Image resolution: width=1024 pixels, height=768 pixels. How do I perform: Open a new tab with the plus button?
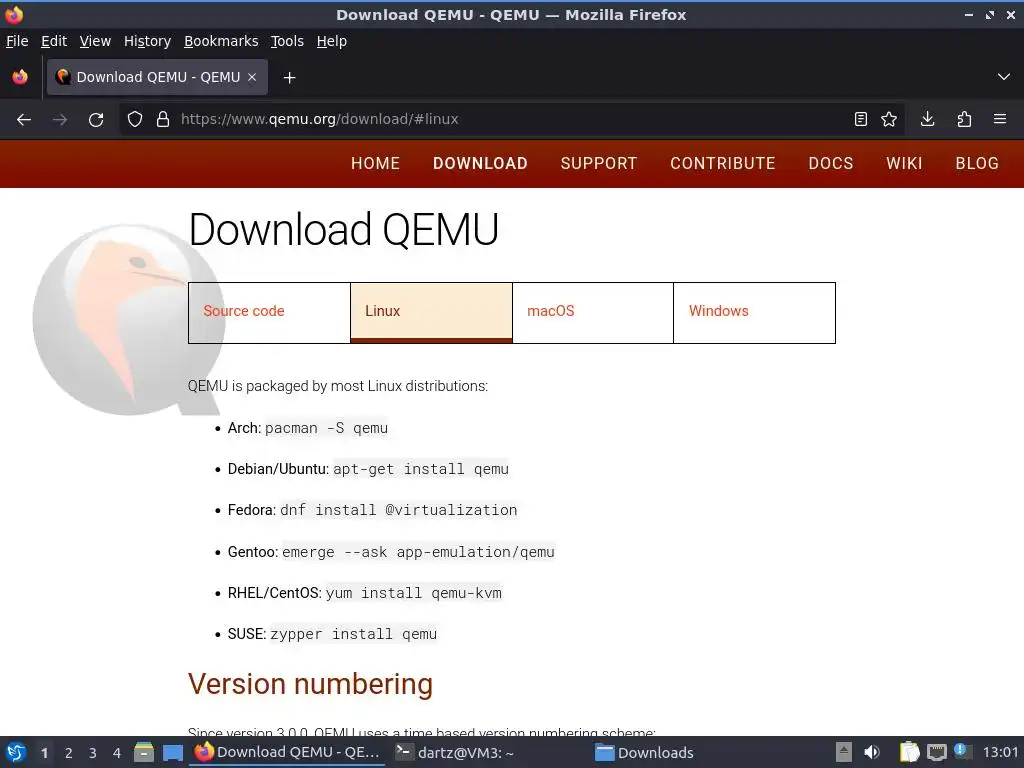tap(289, 78)
